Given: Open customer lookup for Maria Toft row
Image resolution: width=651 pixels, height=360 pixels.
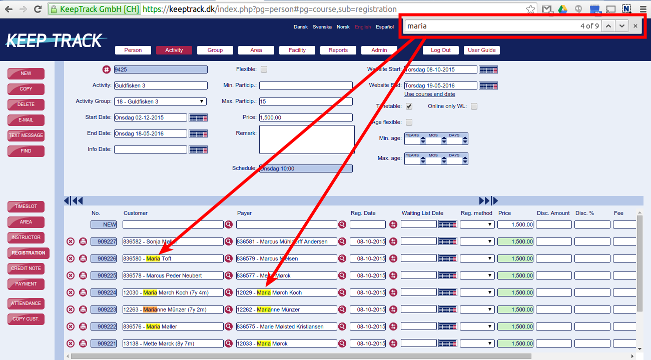Looking at the screenshot, I should pos(229,258).
